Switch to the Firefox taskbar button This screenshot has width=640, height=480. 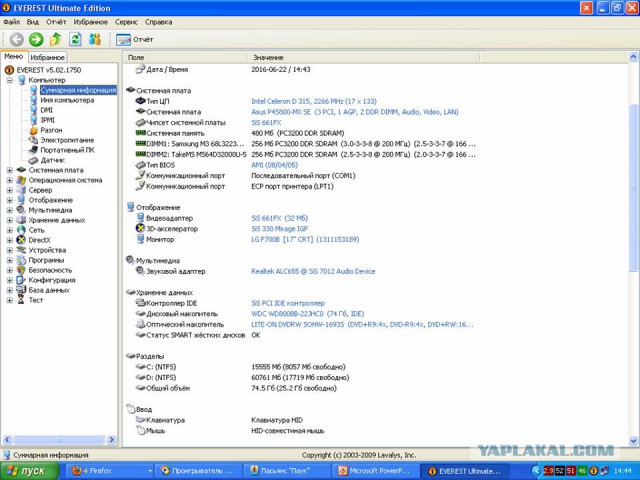click(x=110, y=471)
